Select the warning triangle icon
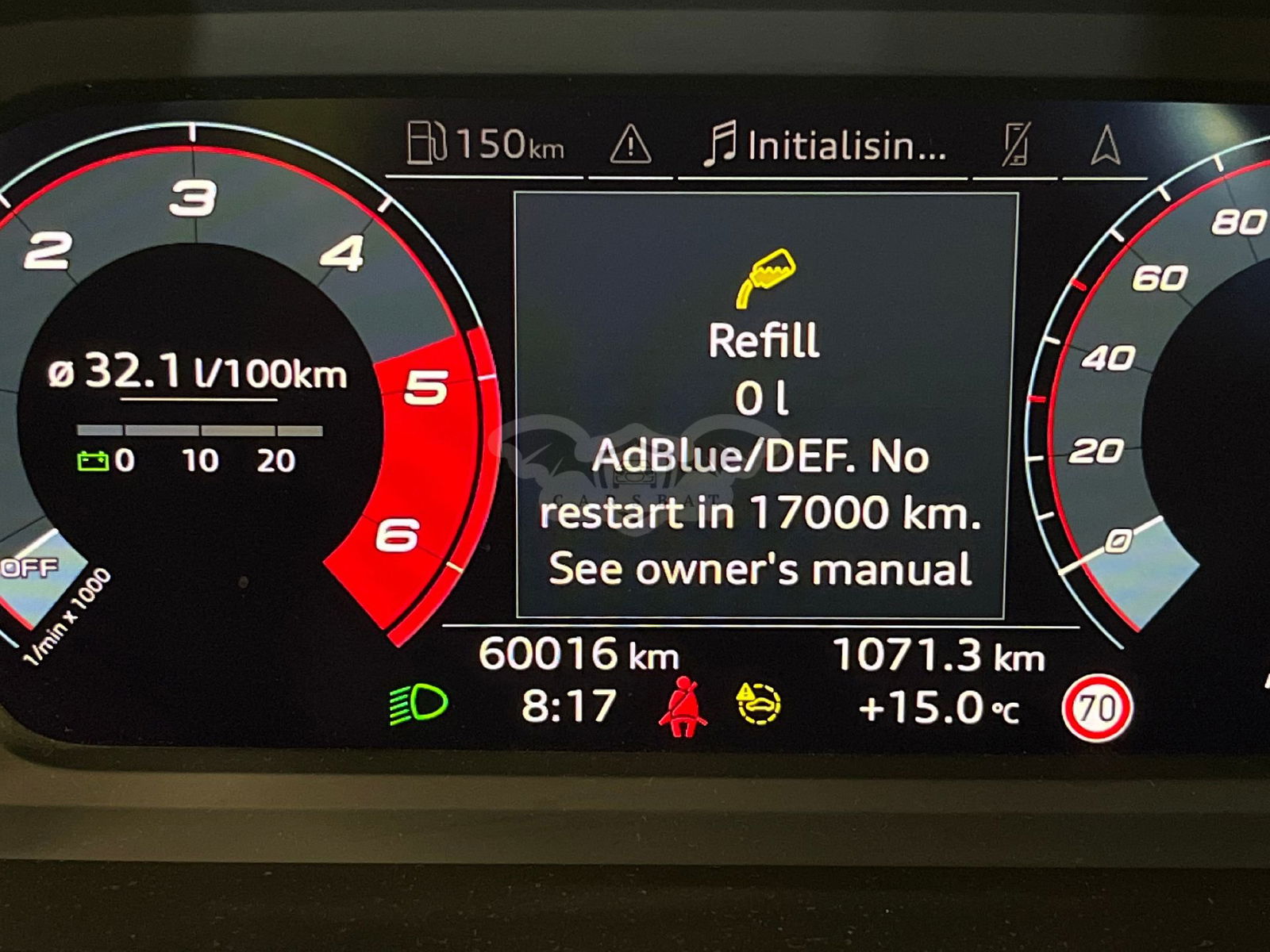The width and height of the screenshot is (1270, 952). click(630, 145)
